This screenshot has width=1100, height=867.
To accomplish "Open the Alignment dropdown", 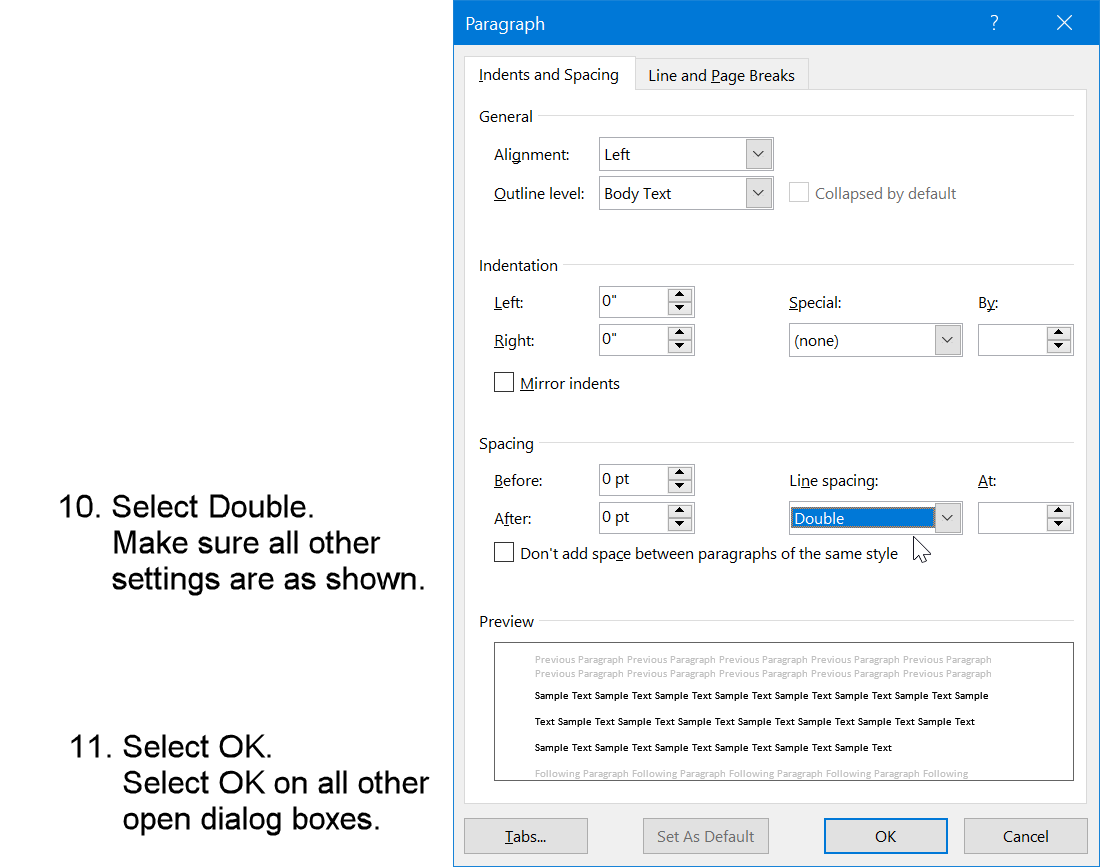I will tap(757, 154).
